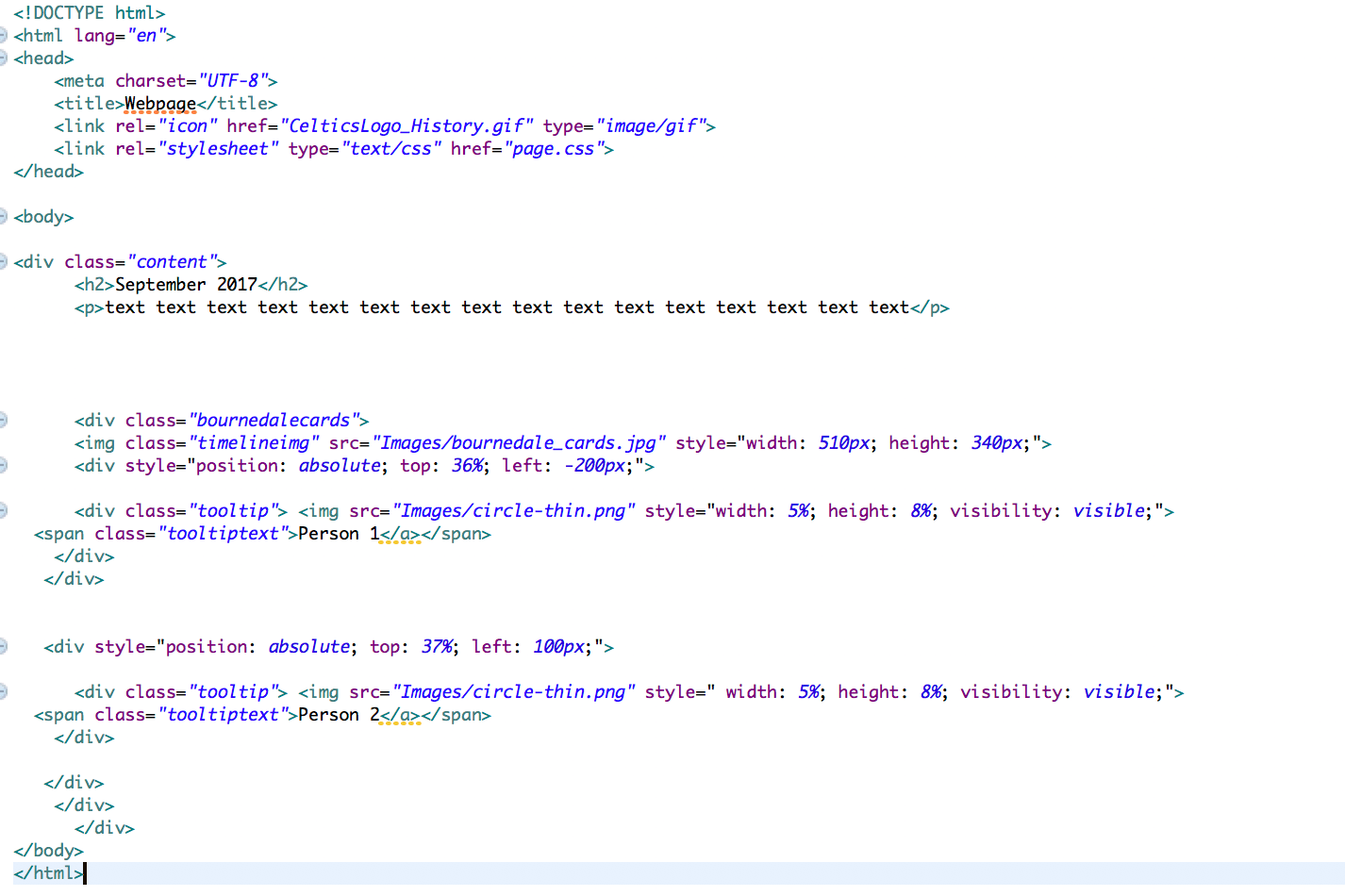The height and width of the screenshot is (896, 1345).
Task: Click the fold icon beside the body tag
Action: pos(4,216)
